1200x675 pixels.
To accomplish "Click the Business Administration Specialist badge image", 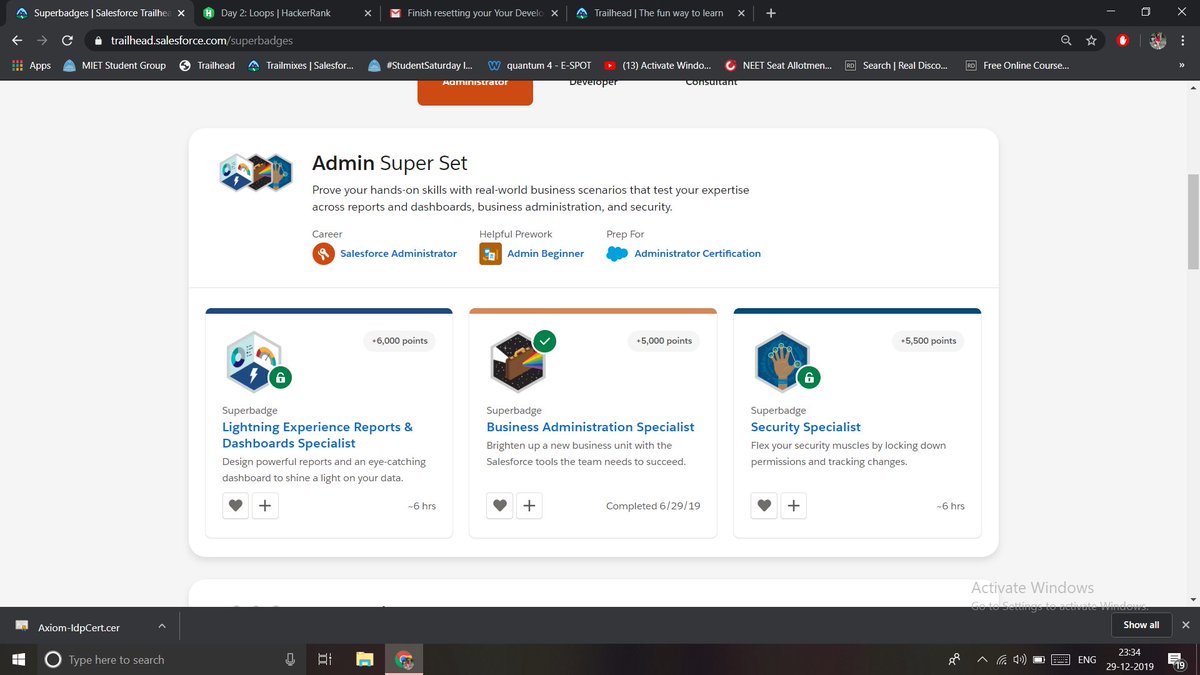I will [518, 362].
